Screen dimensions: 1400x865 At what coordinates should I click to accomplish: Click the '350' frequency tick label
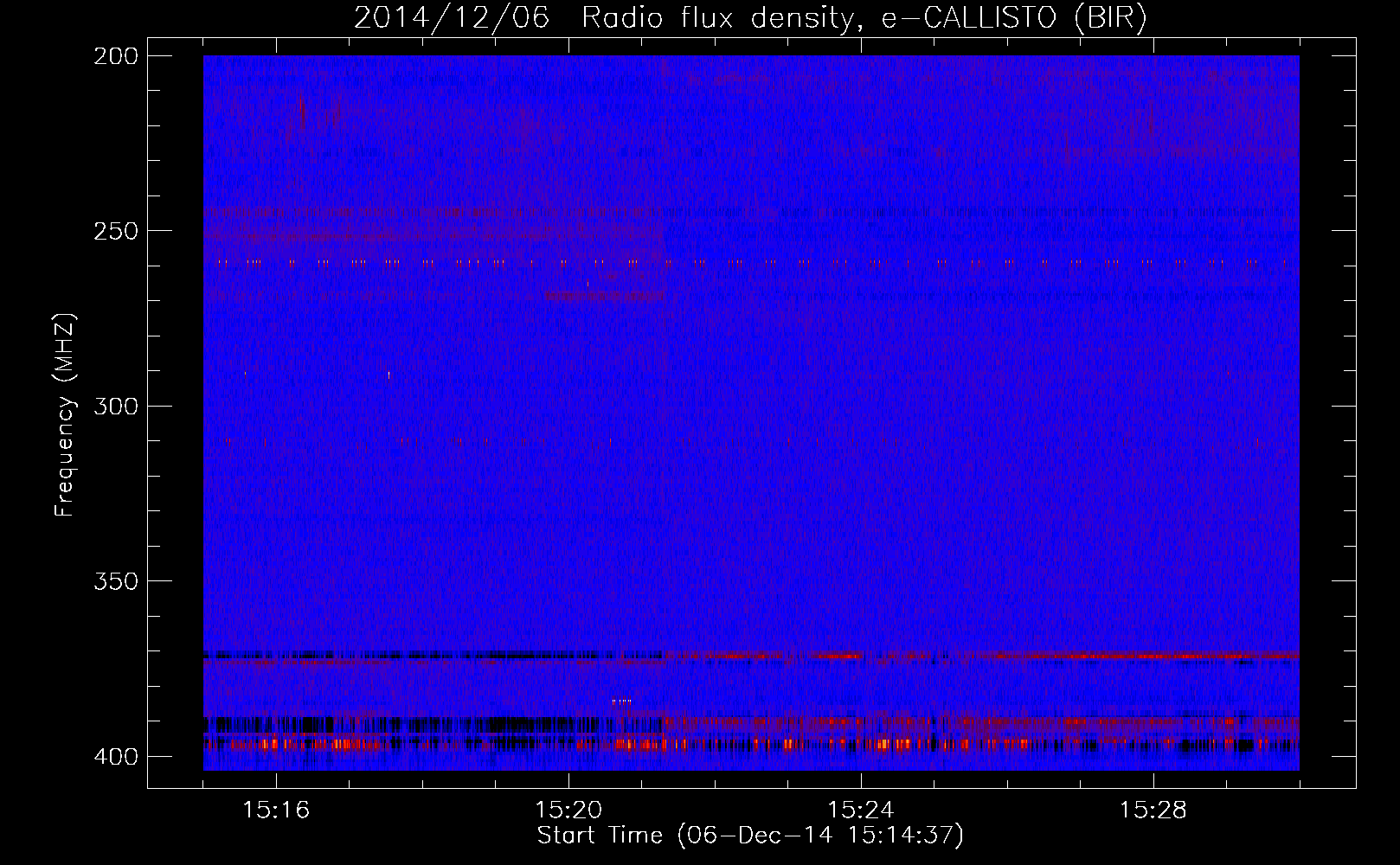pos(115,581)
